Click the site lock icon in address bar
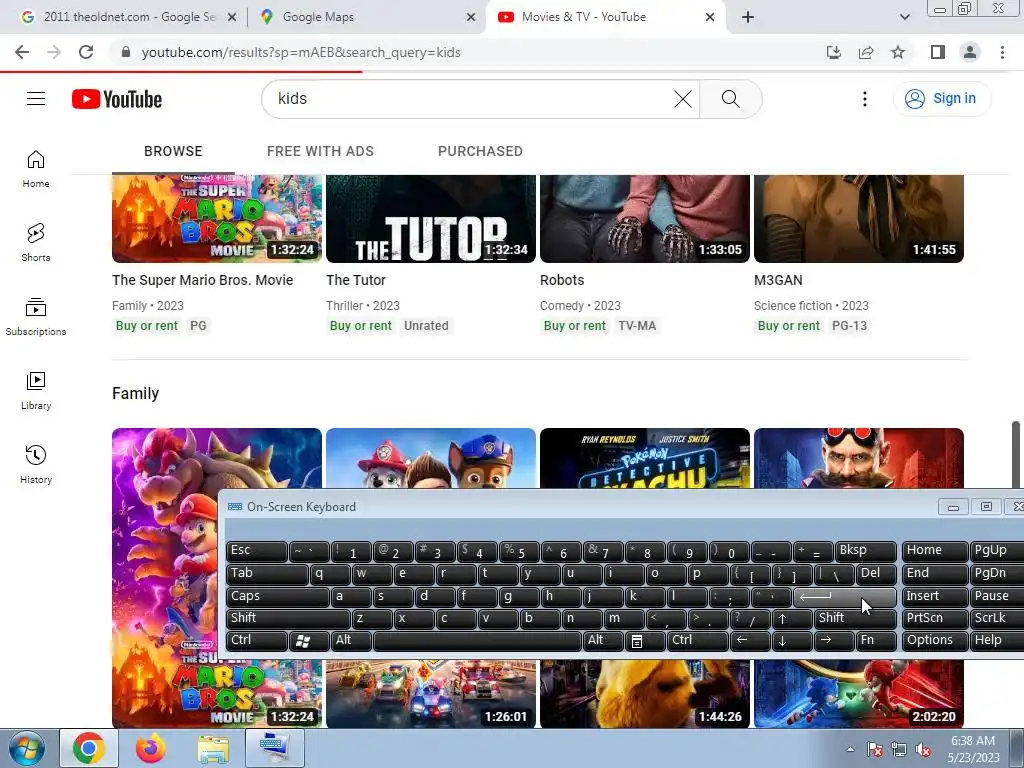Screen dimensions: 1024x768 pyautogui.click(x=126, y=52)
